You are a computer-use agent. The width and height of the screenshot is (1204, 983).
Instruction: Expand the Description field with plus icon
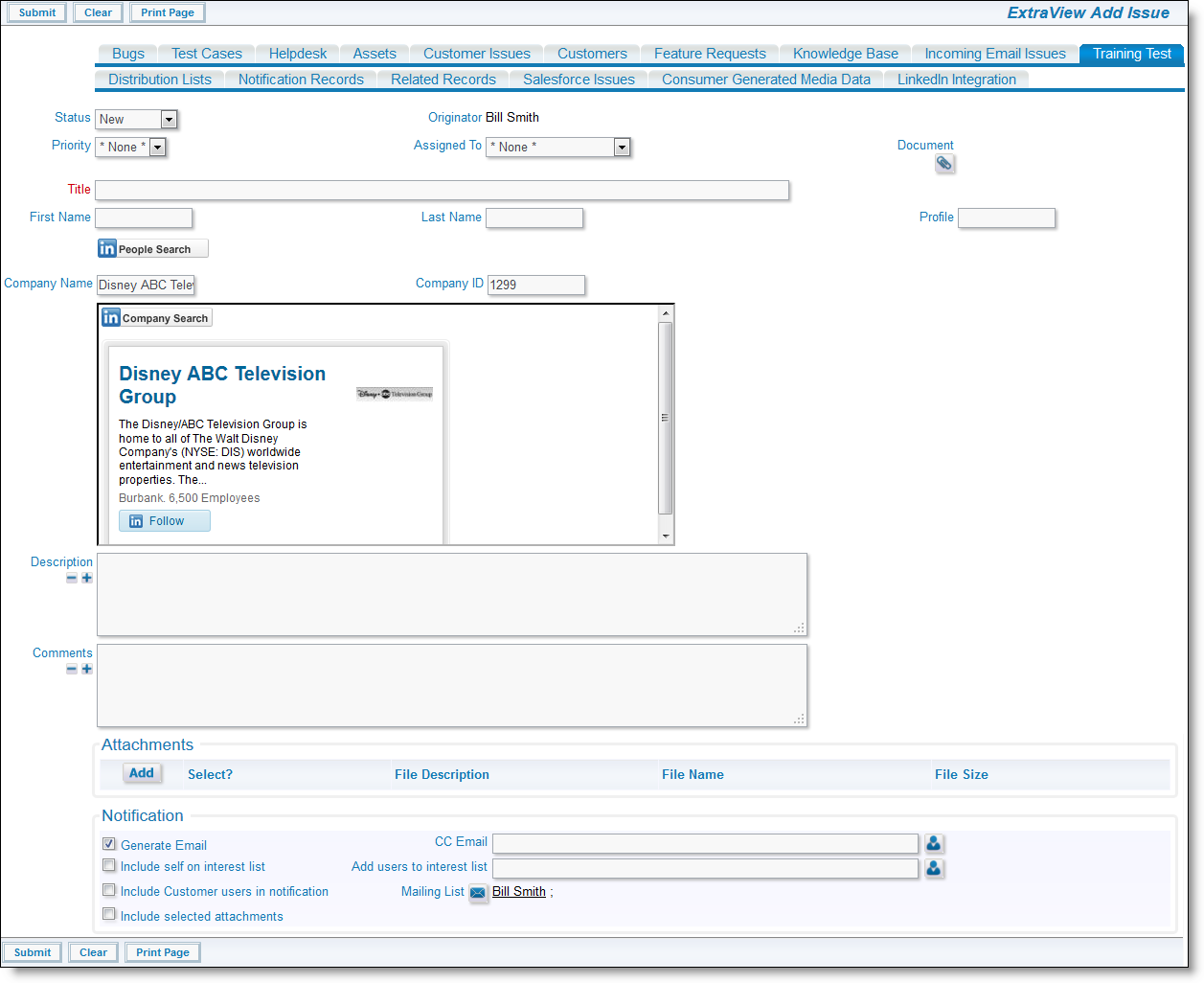(87, 578)
